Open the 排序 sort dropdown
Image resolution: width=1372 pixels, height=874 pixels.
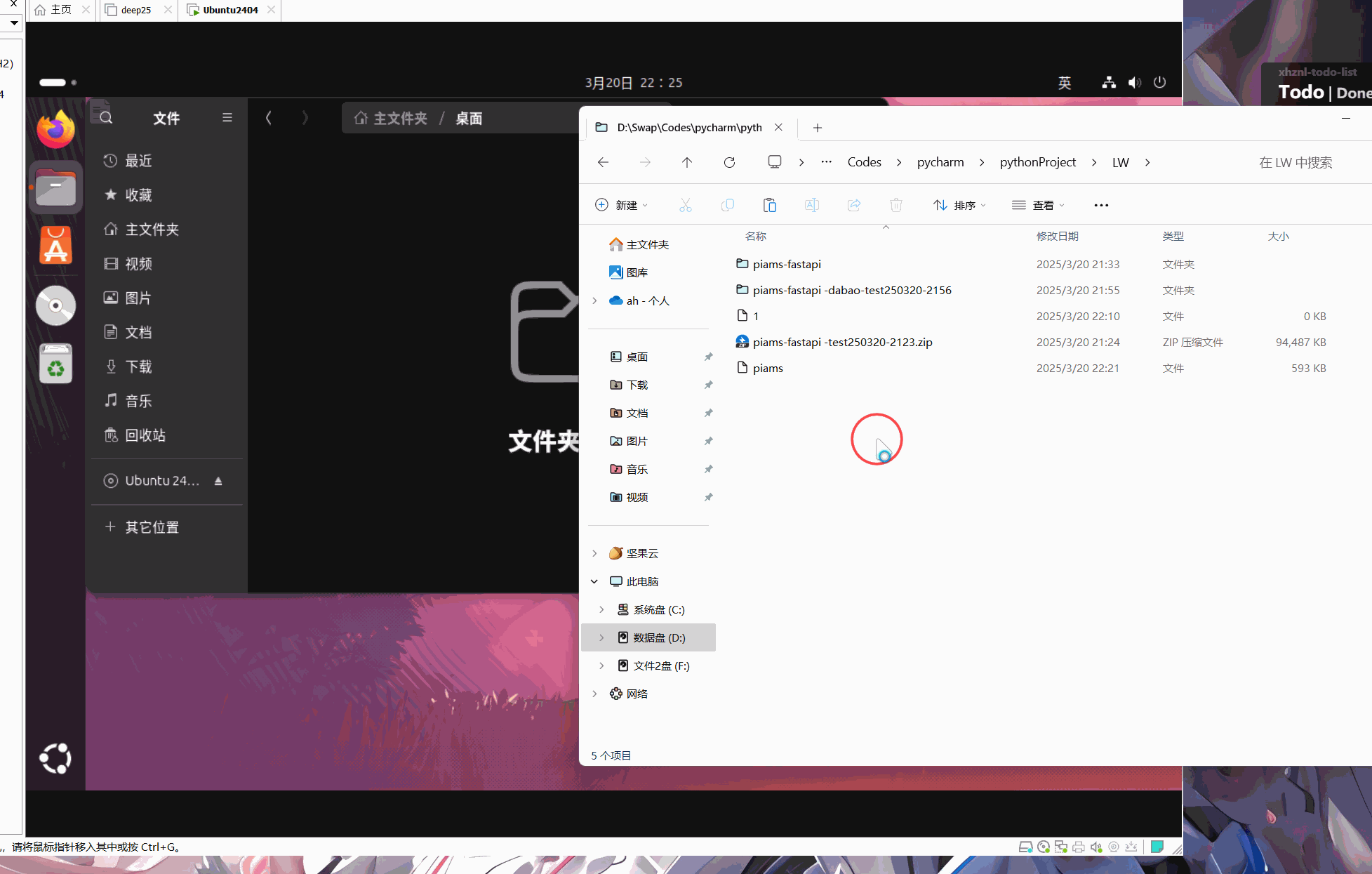point(959,205)
